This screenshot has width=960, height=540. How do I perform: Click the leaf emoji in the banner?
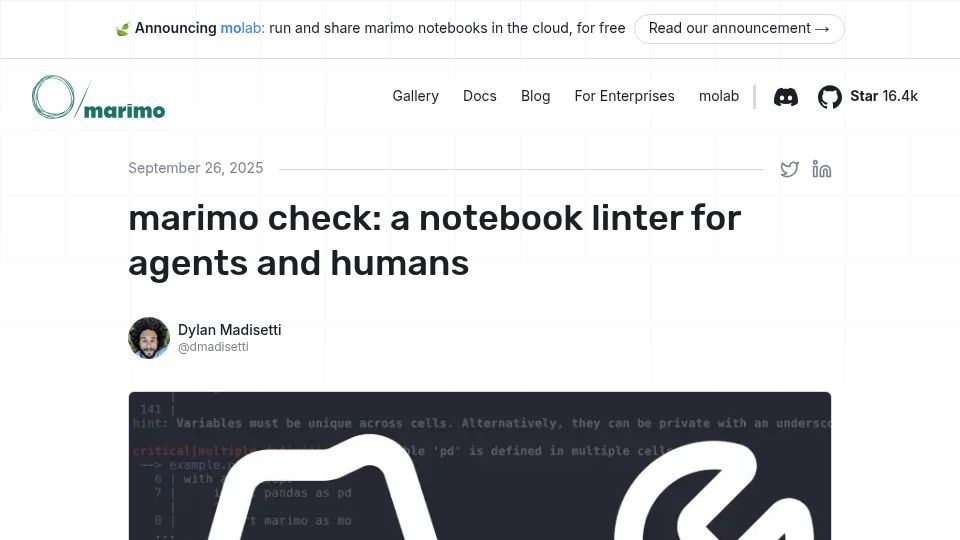point(122,29)
